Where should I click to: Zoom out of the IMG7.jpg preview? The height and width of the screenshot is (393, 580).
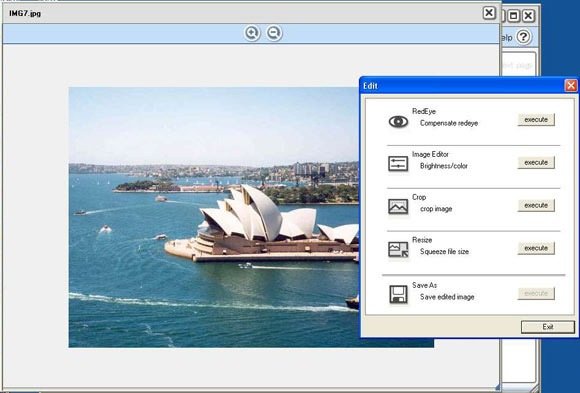(x=274, y=33)
